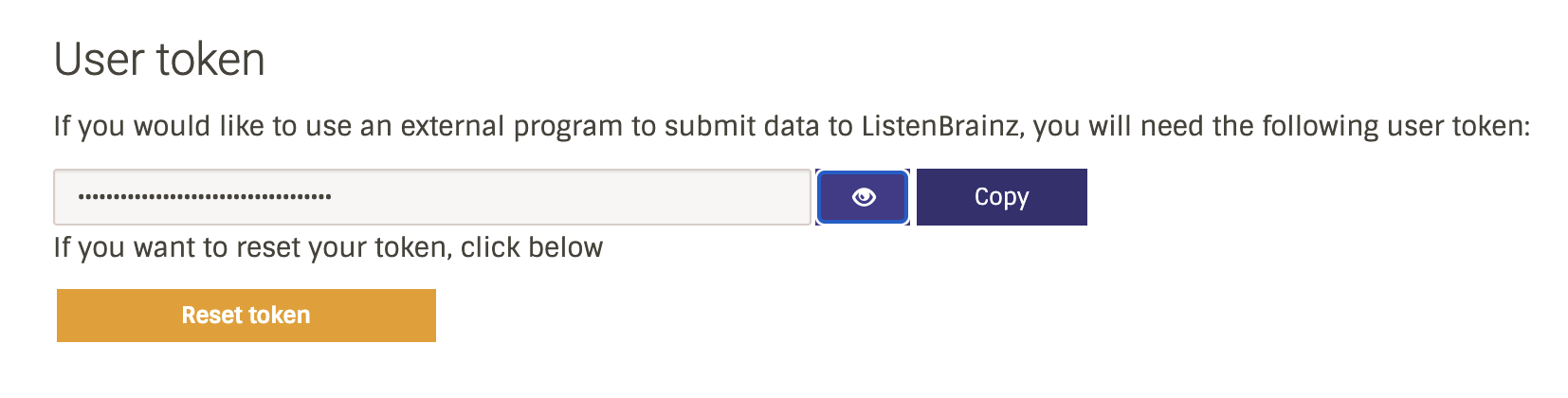Hit the show-password eye button
The image size is (1568, 398).
point(863,197)
